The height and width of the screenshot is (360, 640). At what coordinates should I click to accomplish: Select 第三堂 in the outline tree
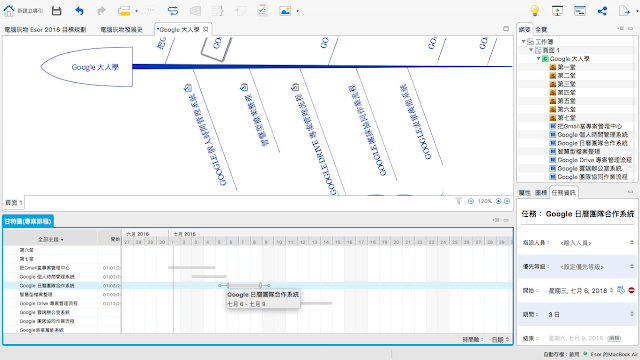[x=567, y=84]
